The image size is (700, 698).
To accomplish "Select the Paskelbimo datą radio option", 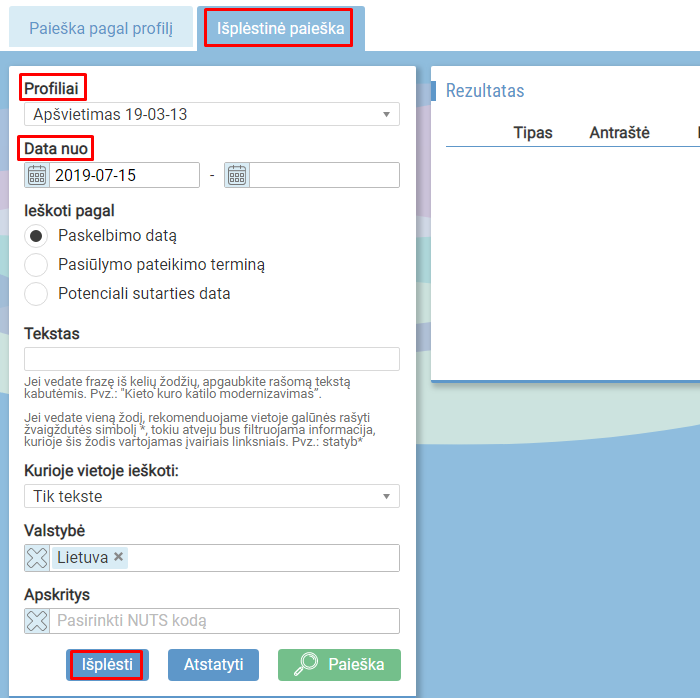I will pos(36,236).
